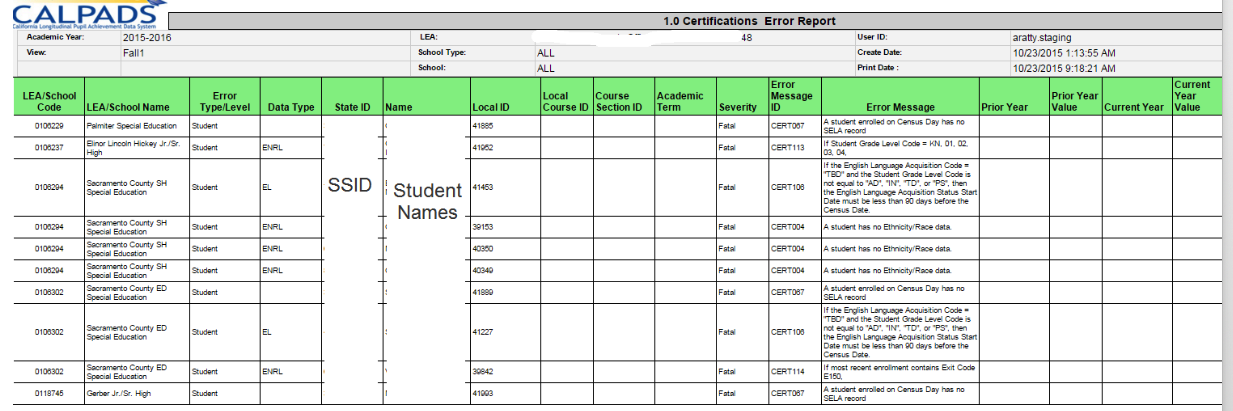
Task: Click the LEA/School Code column header
Action: [49, 101]
